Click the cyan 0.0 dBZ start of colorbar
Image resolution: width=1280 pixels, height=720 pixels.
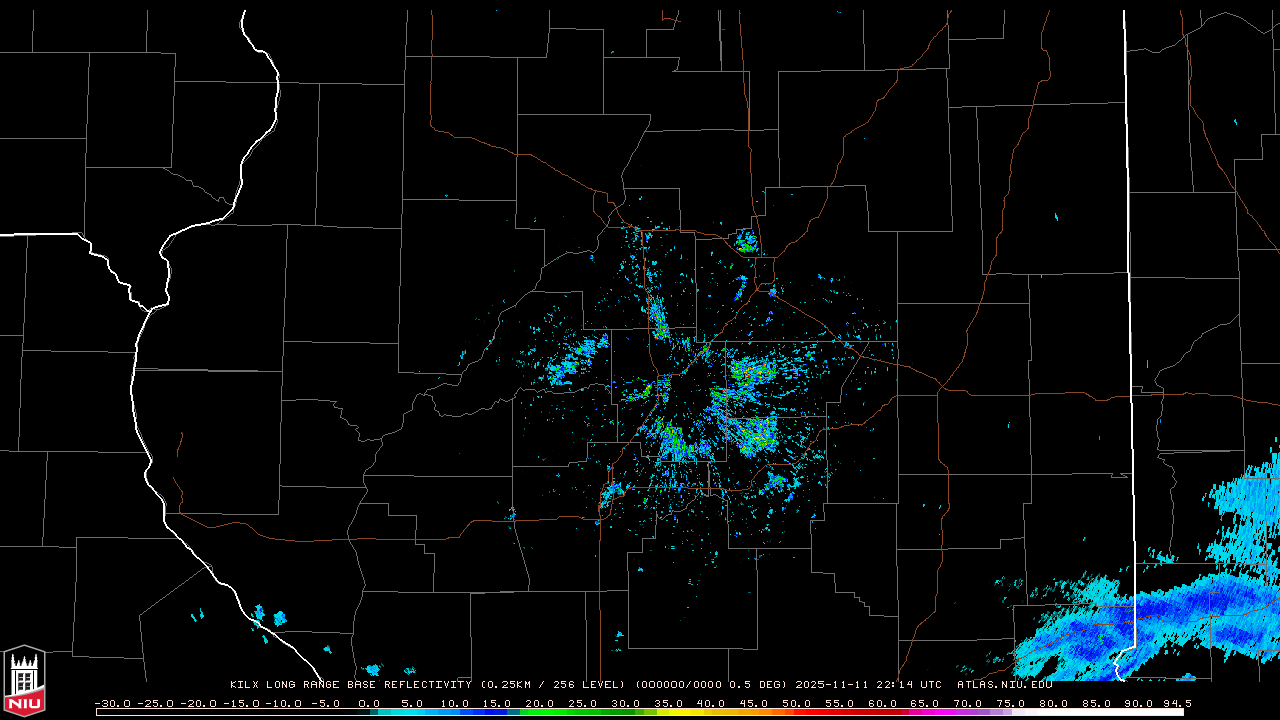click(372, 712)
